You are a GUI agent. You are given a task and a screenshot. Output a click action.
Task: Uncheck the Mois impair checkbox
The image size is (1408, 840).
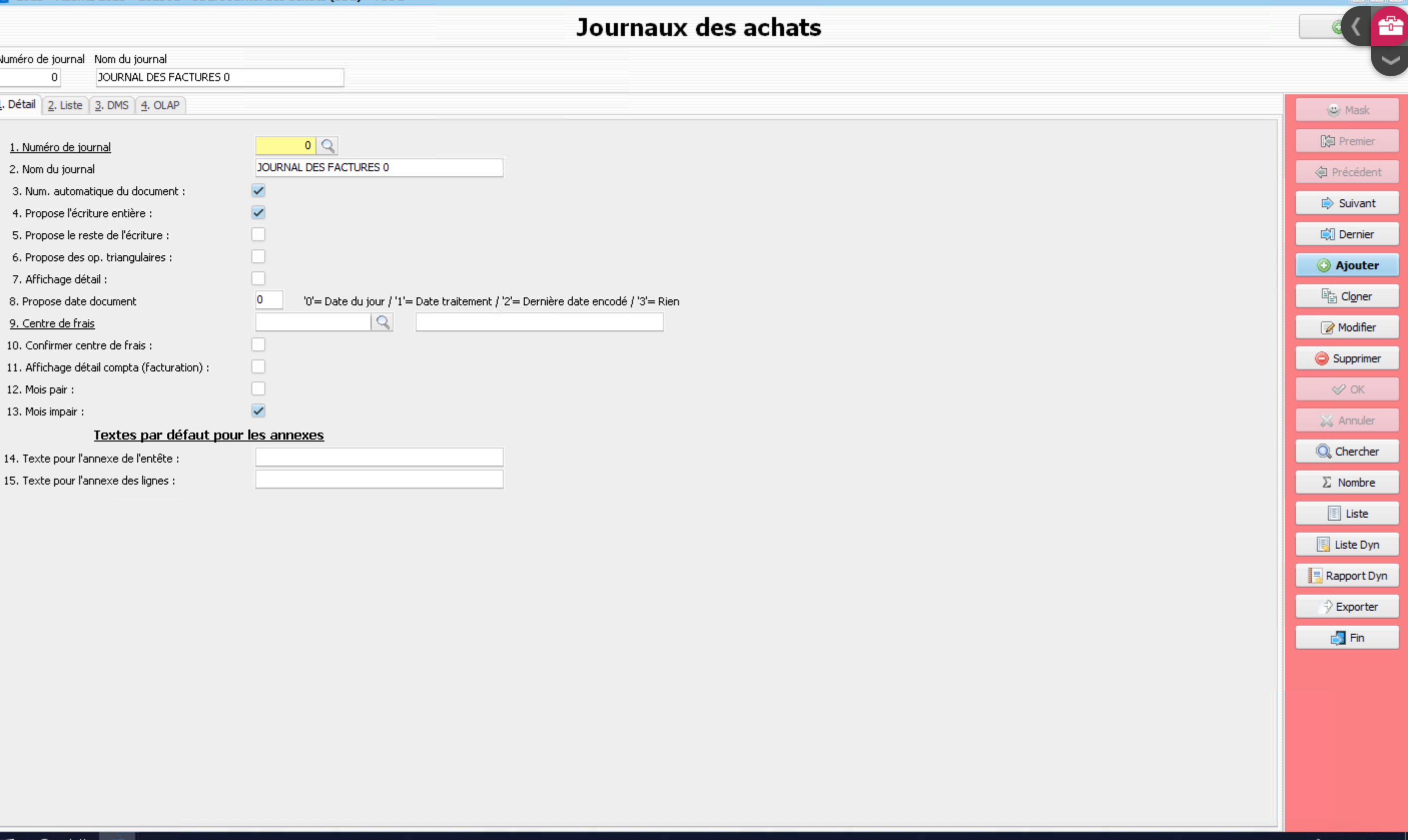258,411
